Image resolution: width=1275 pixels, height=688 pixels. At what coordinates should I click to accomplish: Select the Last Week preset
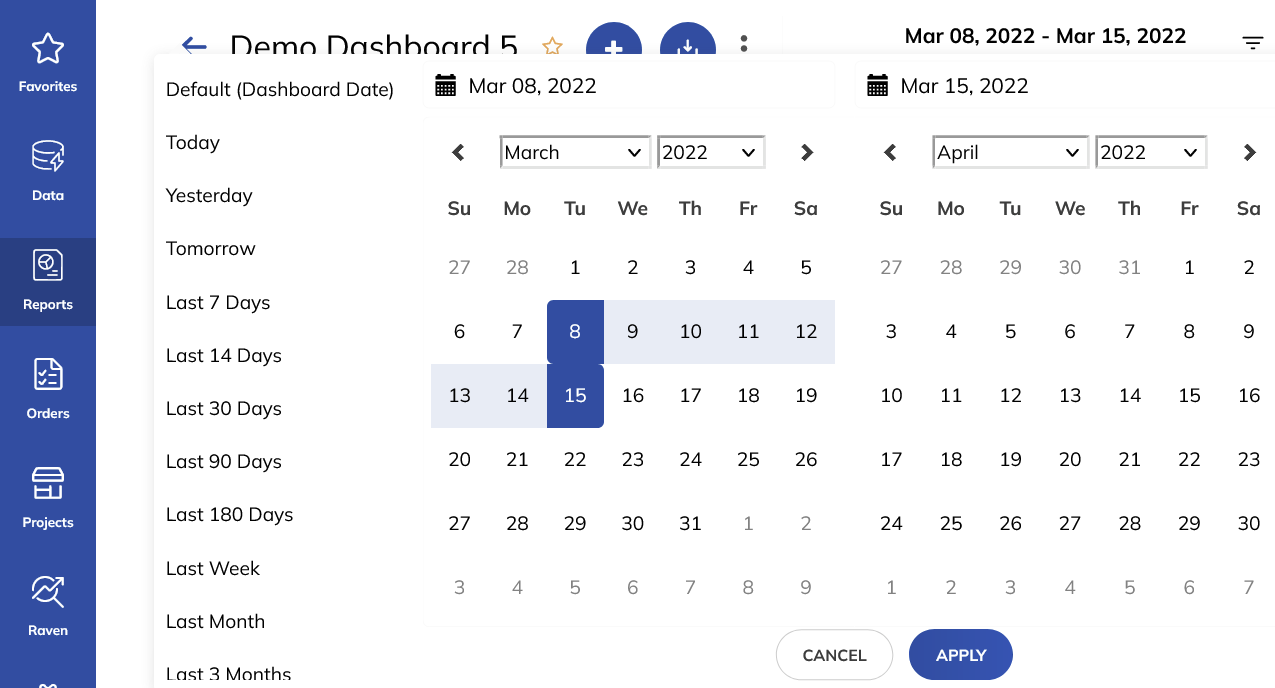coord(213,568)
